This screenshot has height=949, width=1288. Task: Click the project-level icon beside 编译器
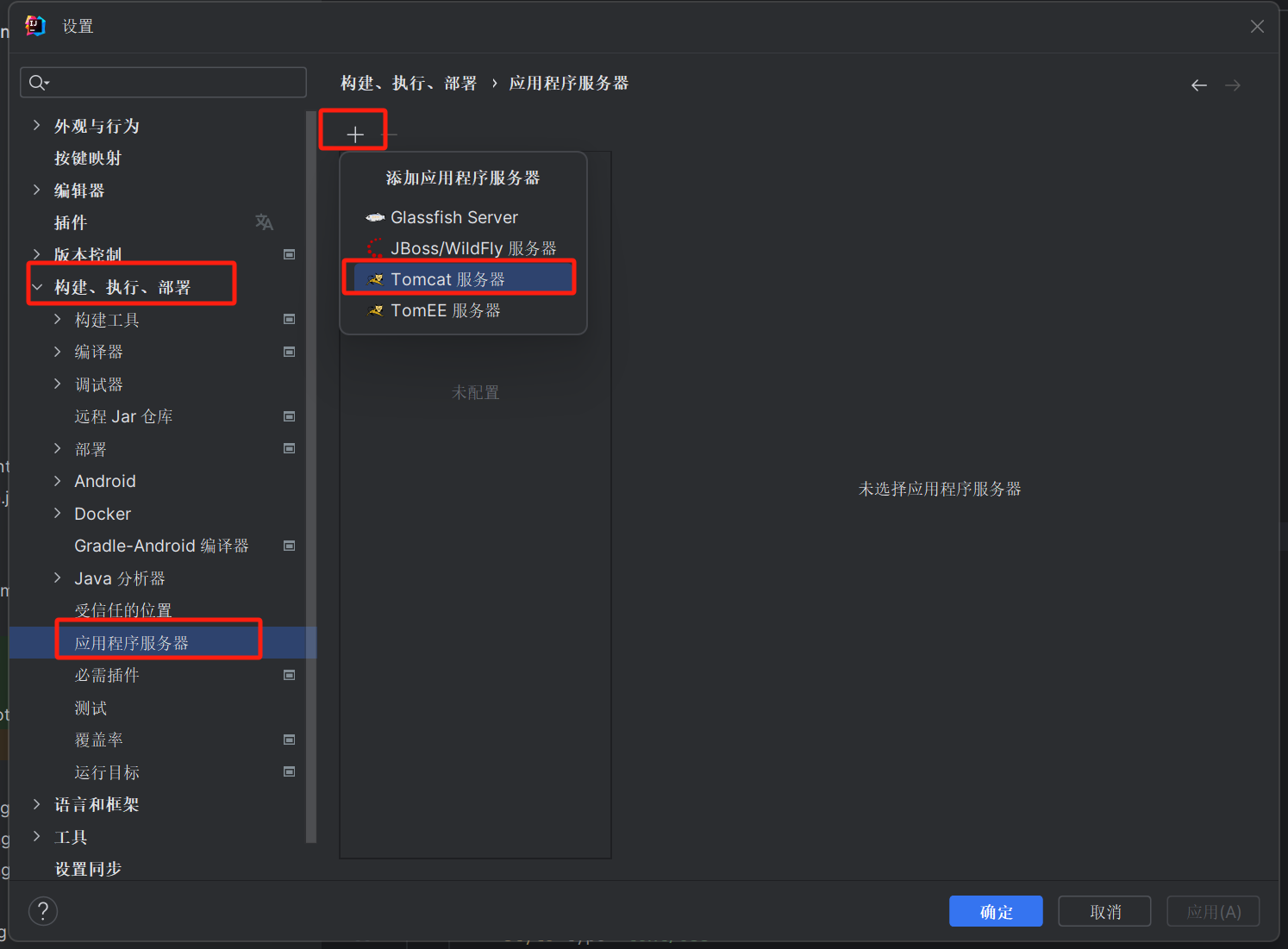[x=290, y=352]
